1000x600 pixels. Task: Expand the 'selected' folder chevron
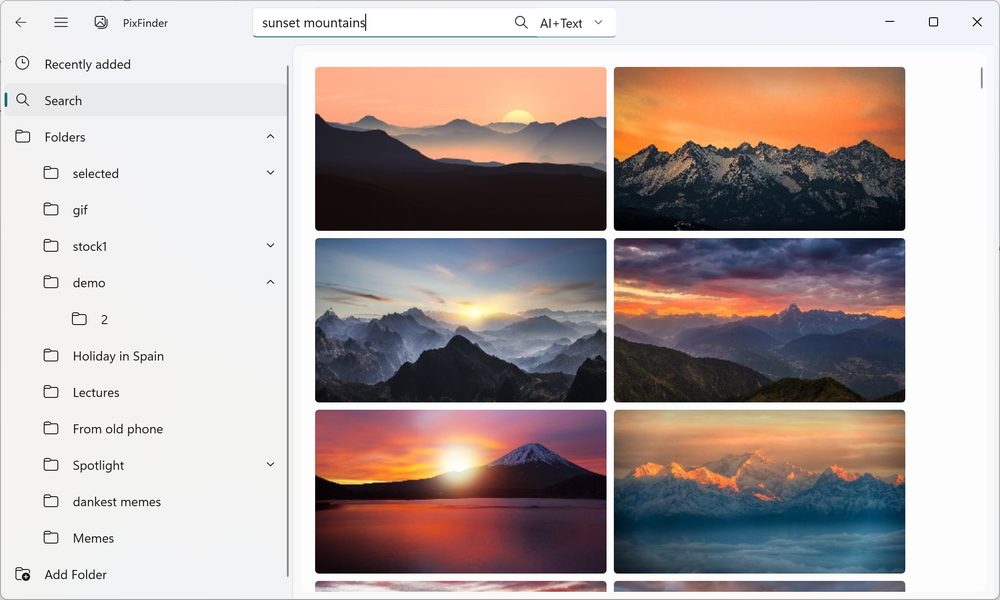[270, 173]
